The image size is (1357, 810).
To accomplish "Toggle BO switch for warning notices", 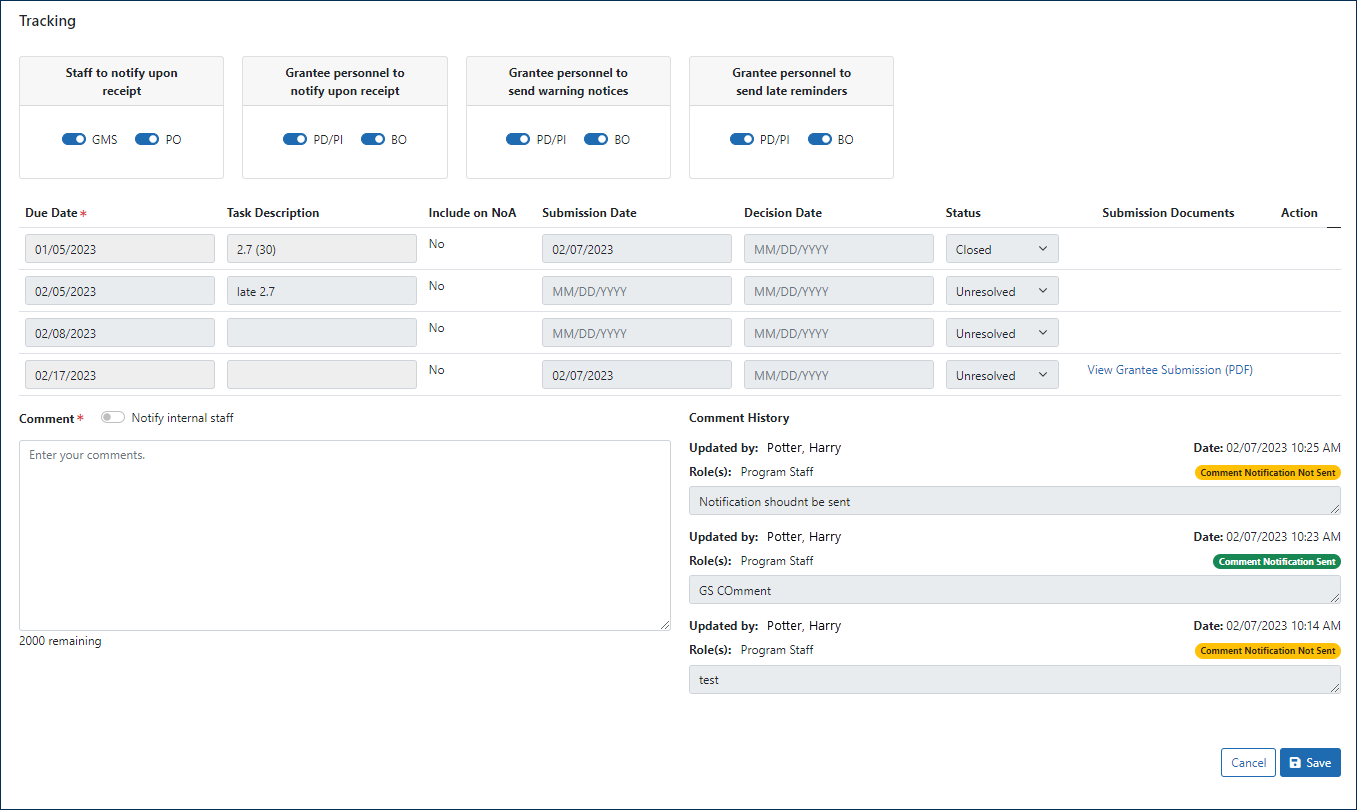I will point(596,140).
